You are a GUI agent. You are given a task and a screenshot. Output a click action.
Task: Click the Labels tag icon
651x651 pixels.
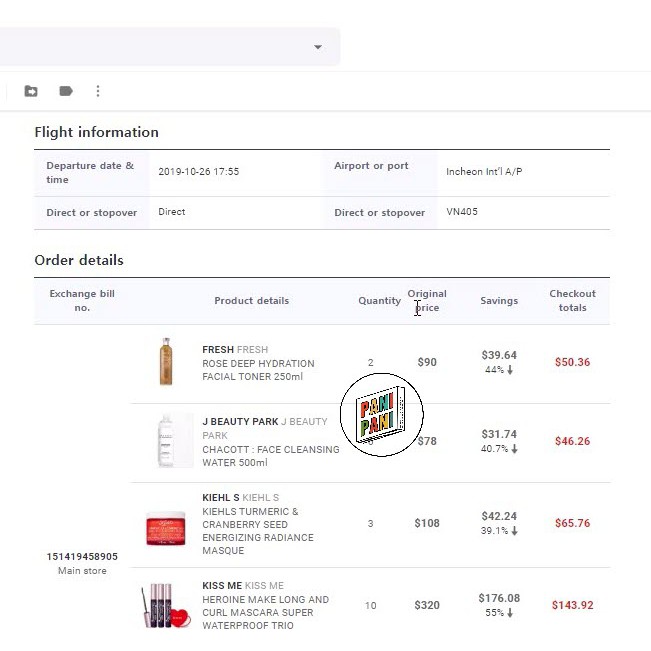tap(66, 91)
